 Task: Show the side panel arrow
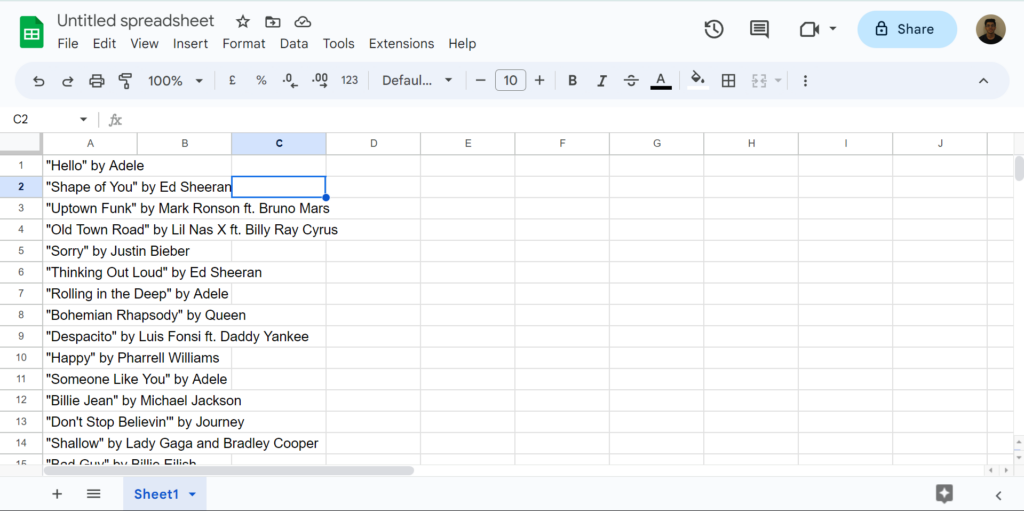point(999,495)
